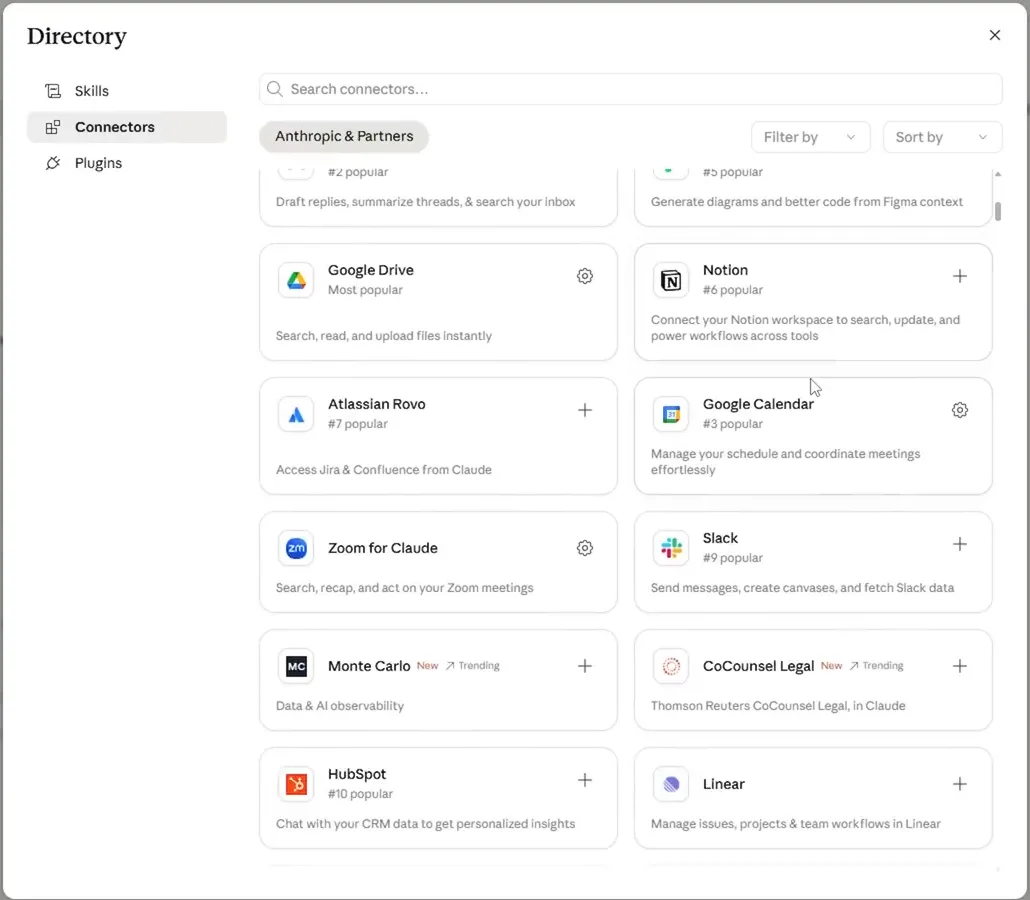The height and width of the screenshot is (900, 1030).
Task: Open the Google Calendar card title
Action: (x=758, y=404)
